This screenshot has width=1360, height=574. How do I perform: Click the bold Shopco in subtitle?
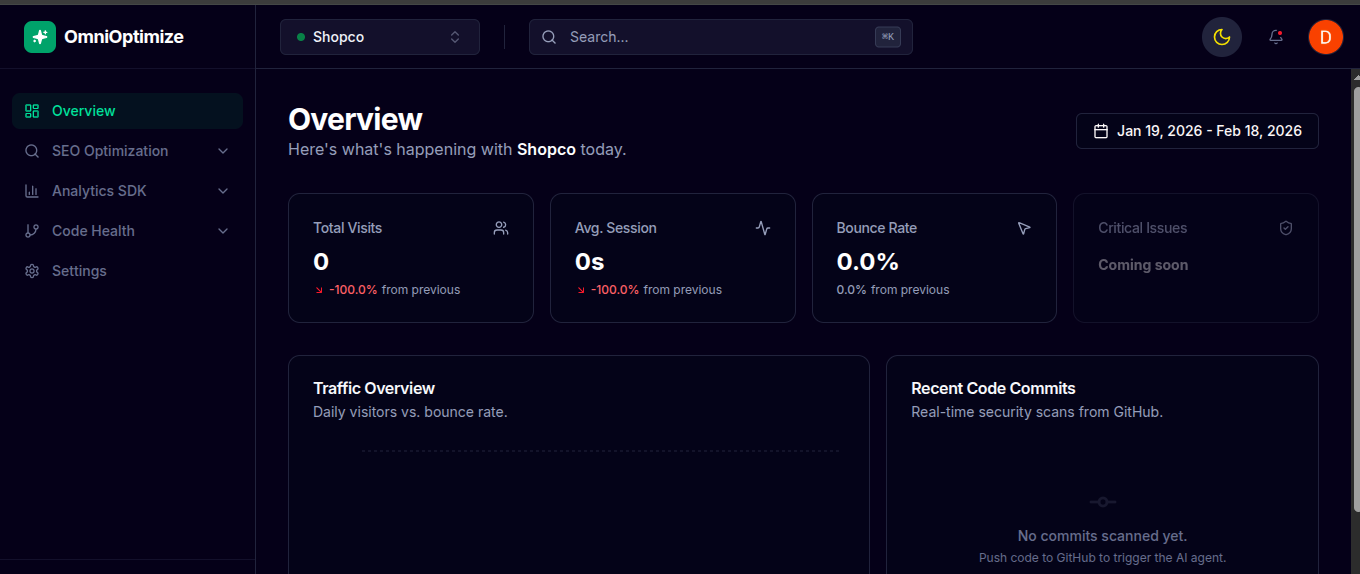point(546,149)
